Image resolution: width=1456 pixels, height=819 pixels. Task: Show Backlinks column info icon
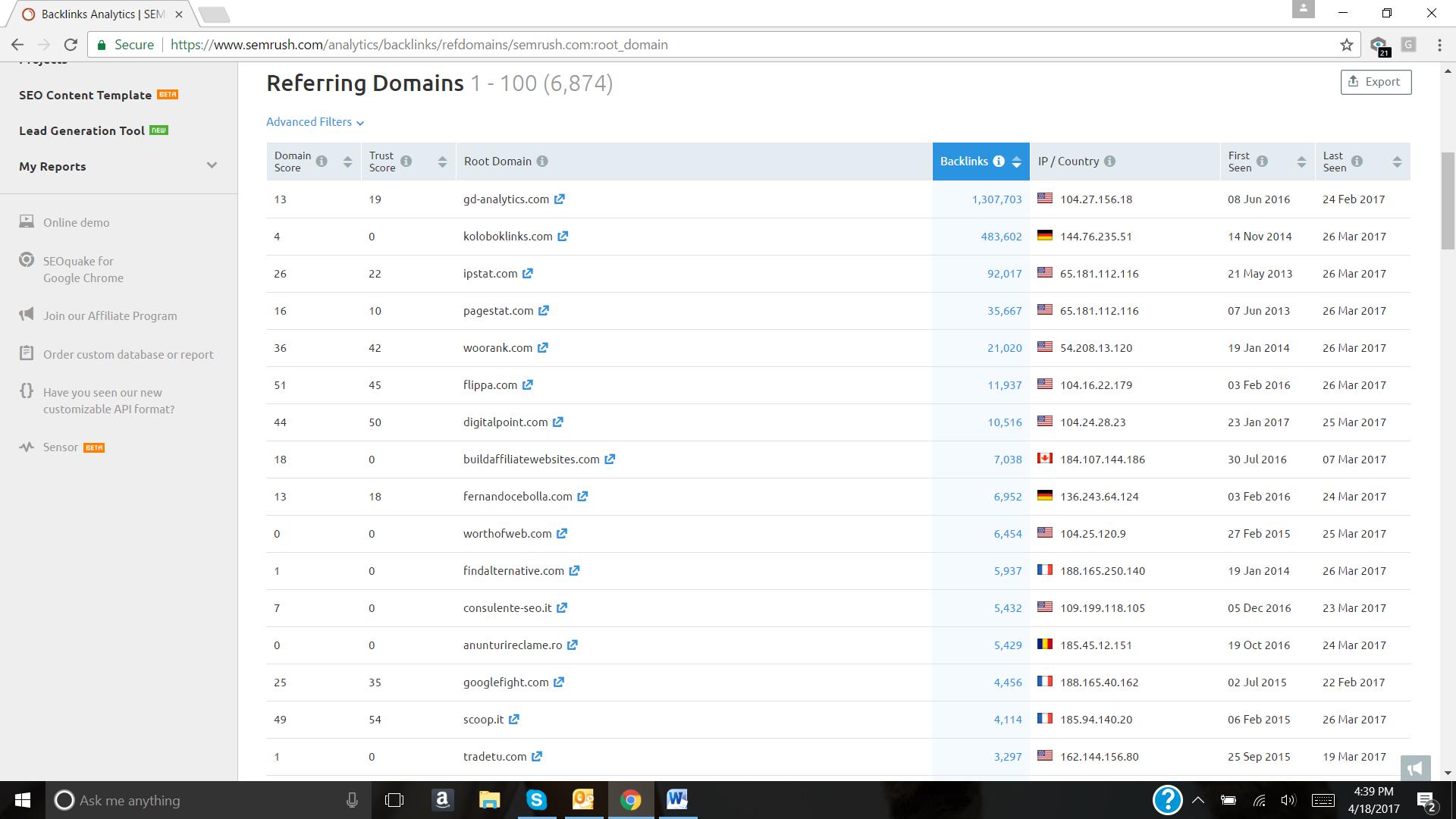point(999,161)
